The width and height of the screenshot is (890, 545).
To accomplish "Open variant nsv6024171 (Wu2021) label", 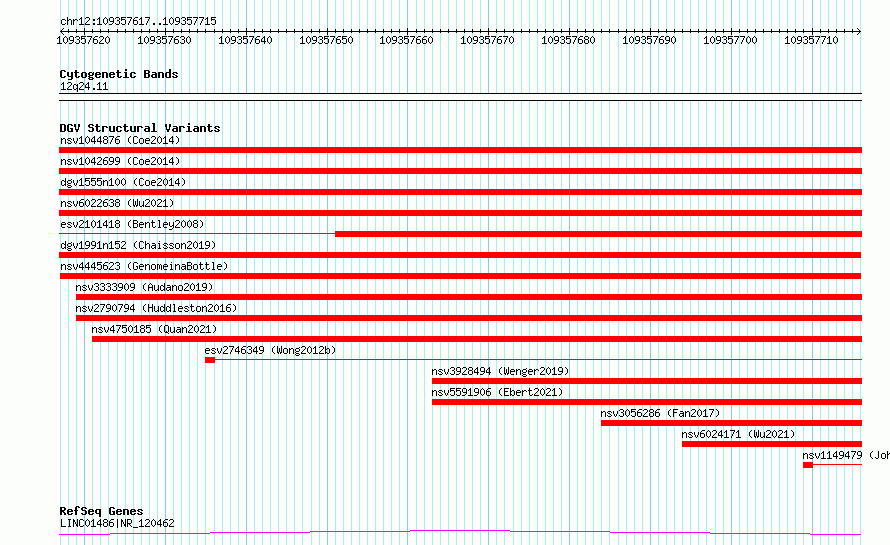I will pyautogui.click(x=738, y=434).
